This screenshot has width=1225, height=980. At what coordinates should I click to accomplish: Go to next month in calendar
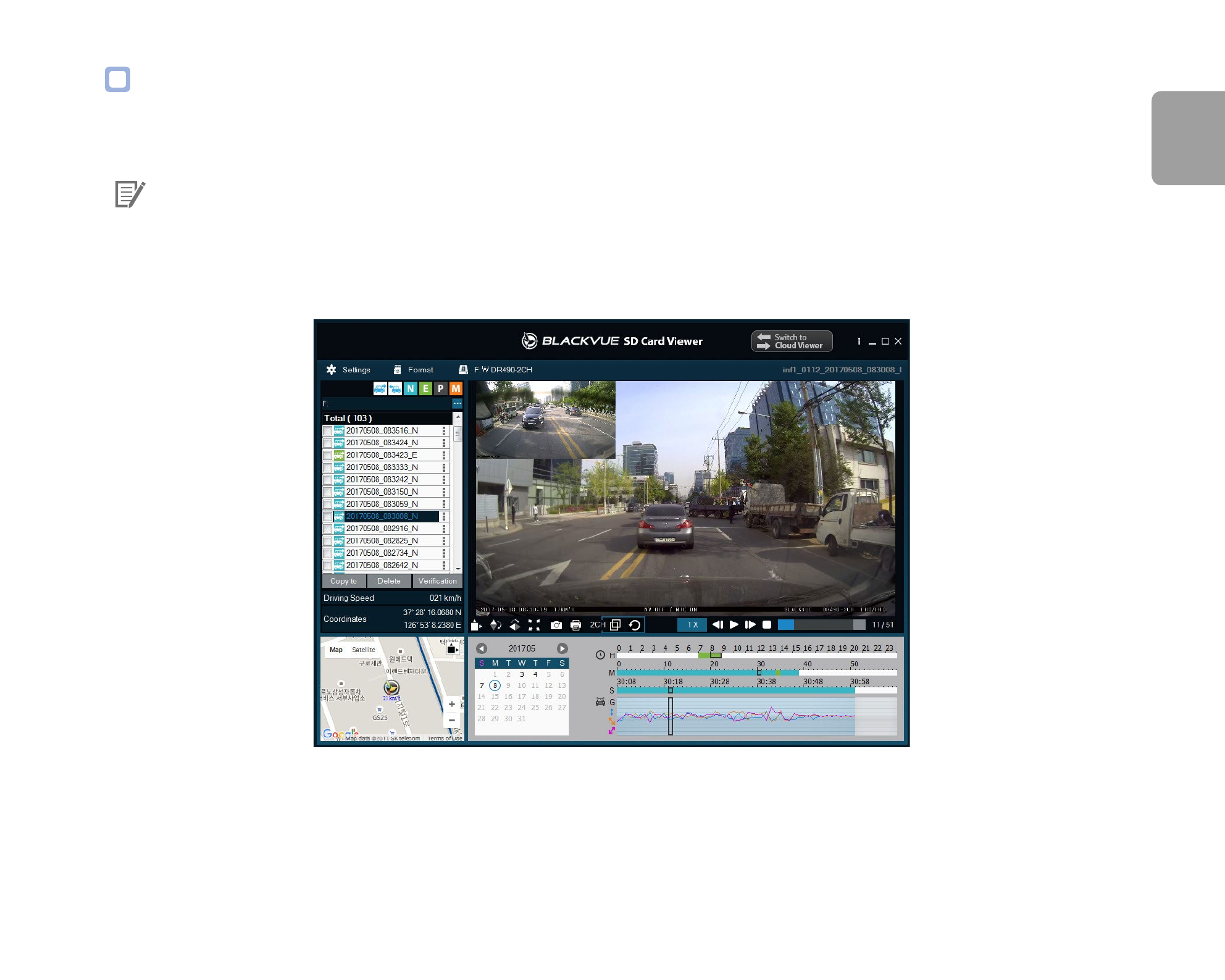click(x=562, y=648)
